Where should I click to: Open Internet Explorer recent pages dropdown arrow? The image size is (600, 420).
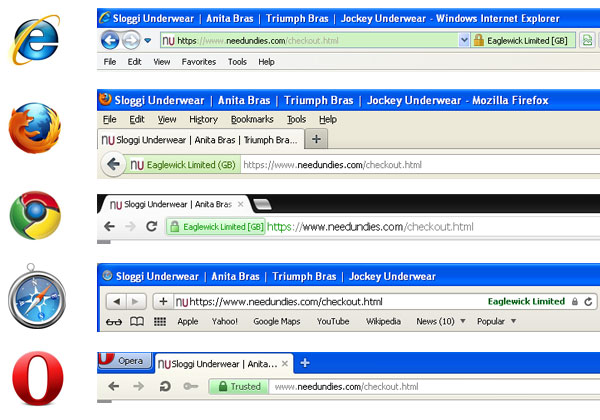click(x=148, y=40)
